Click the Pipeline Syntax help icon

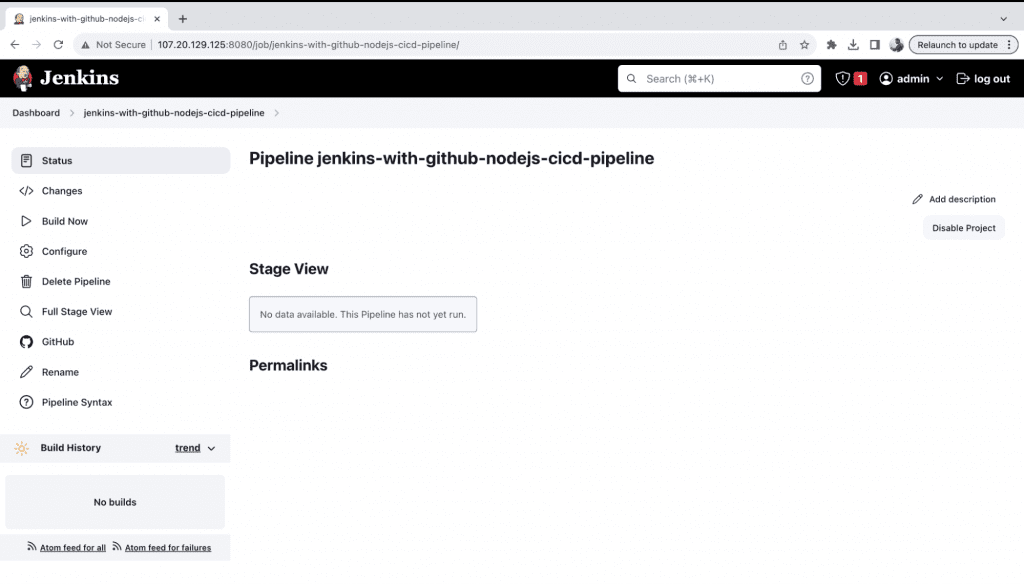26,402
